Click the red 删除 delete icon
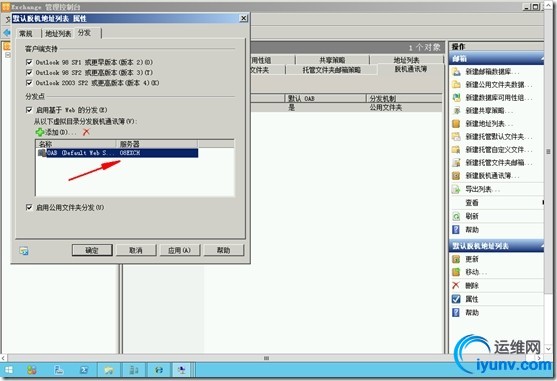This screenshot has height=381, width=557. [x=456, y=285]
